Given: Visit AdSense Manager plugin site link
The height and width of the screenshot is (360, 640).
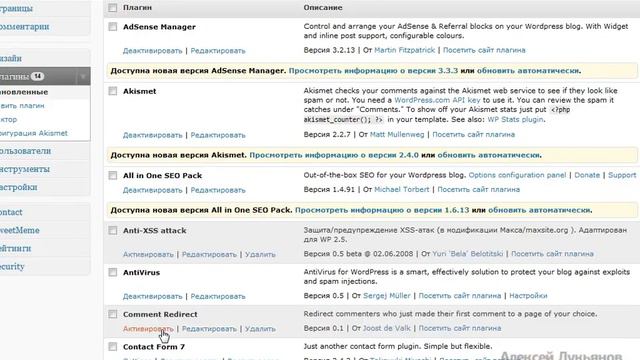Looking at the screenshot, I should point(484,50).
